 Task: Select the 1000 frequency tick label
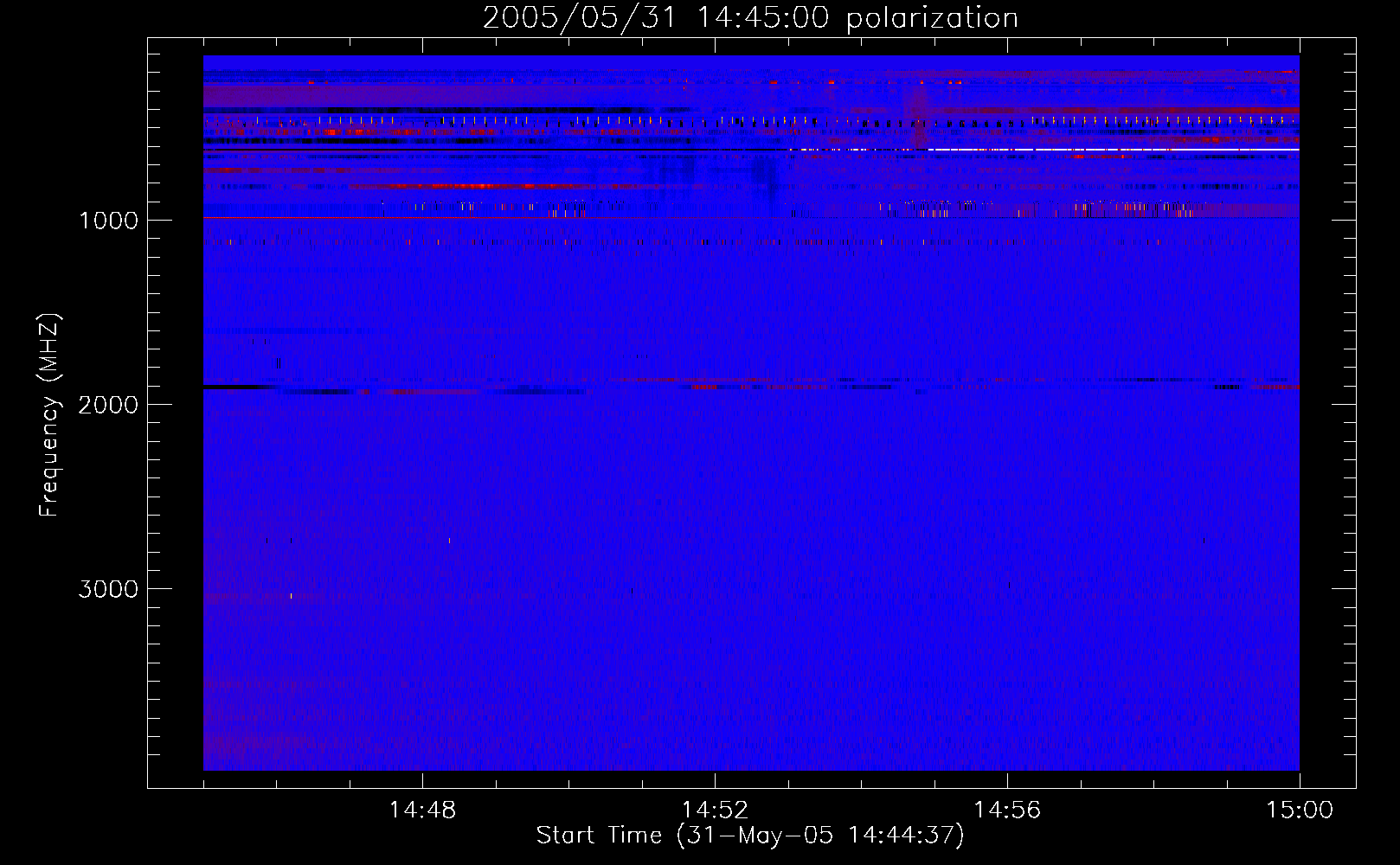click(x=108, y=221)
